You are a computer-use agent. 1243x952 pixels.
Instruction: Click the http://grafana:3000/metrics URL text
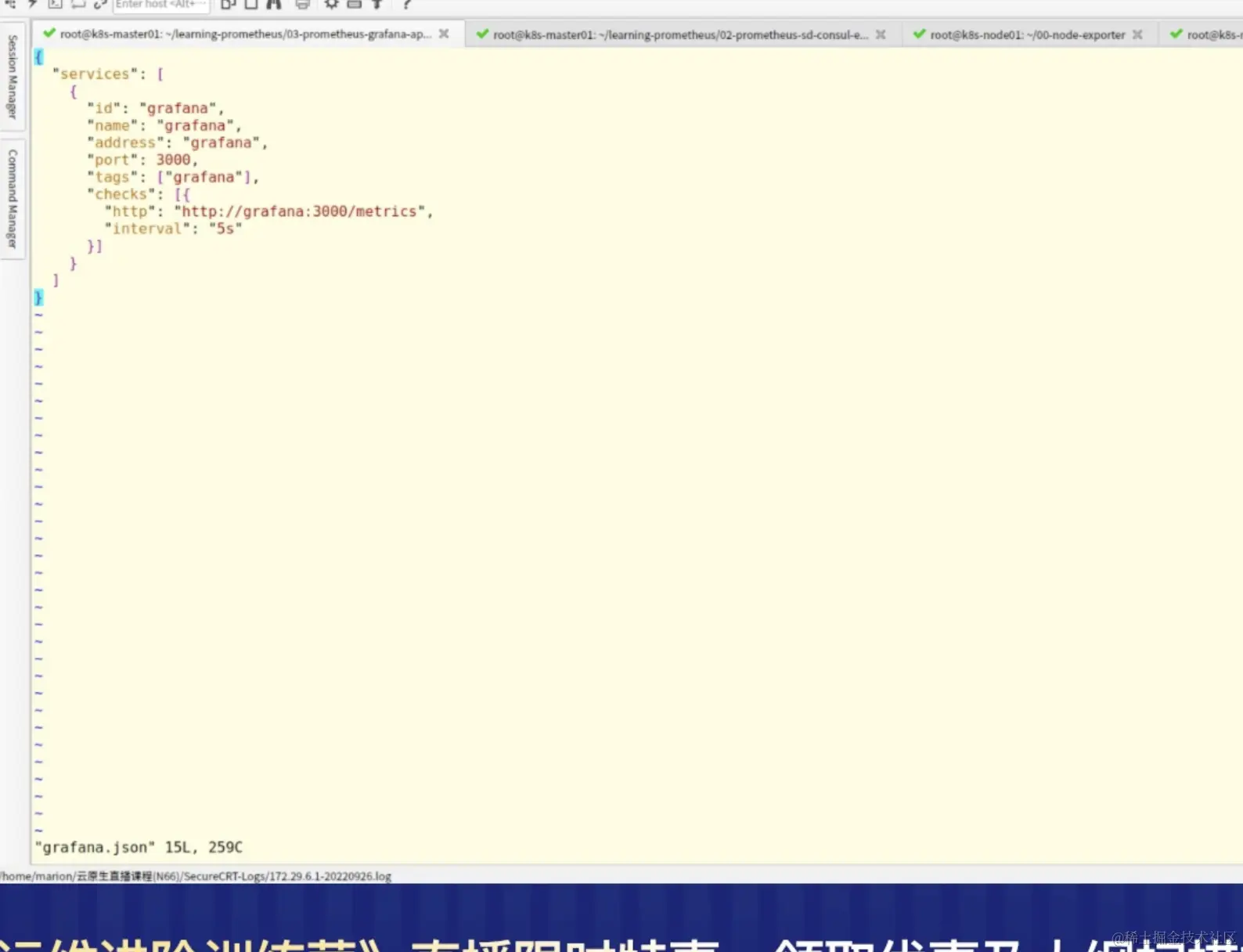click(299, 211)
